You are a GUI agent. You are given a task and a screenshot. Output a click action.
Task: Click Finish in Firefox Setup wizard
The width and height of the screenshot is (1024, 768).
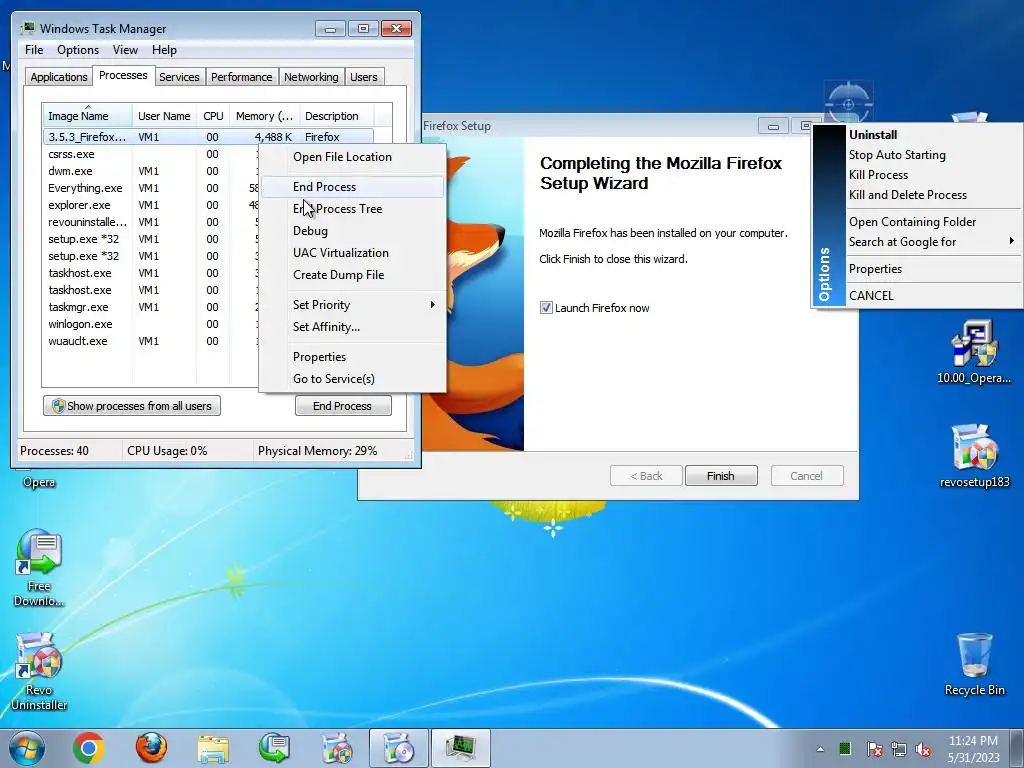(721, 476)
